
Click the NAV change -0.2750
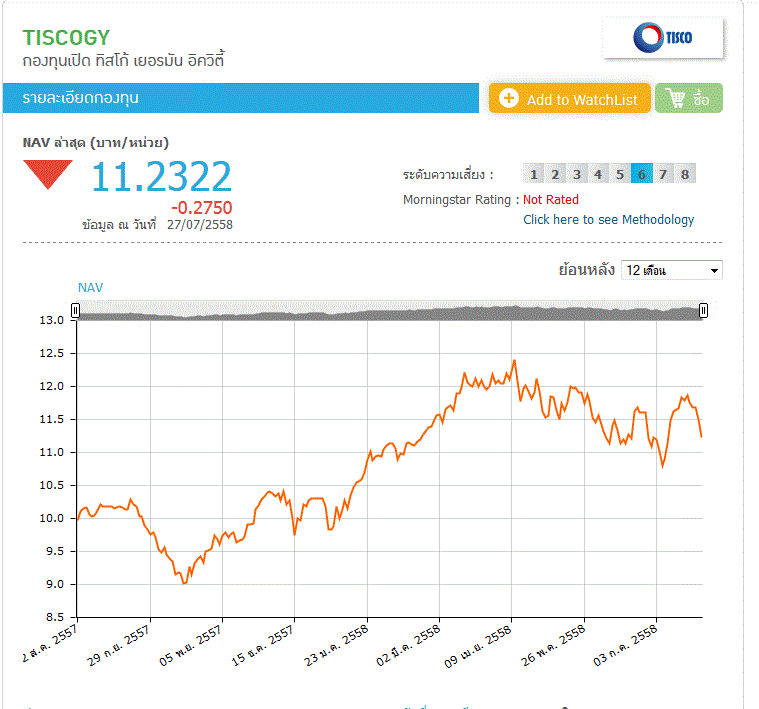tap(202, 208)
